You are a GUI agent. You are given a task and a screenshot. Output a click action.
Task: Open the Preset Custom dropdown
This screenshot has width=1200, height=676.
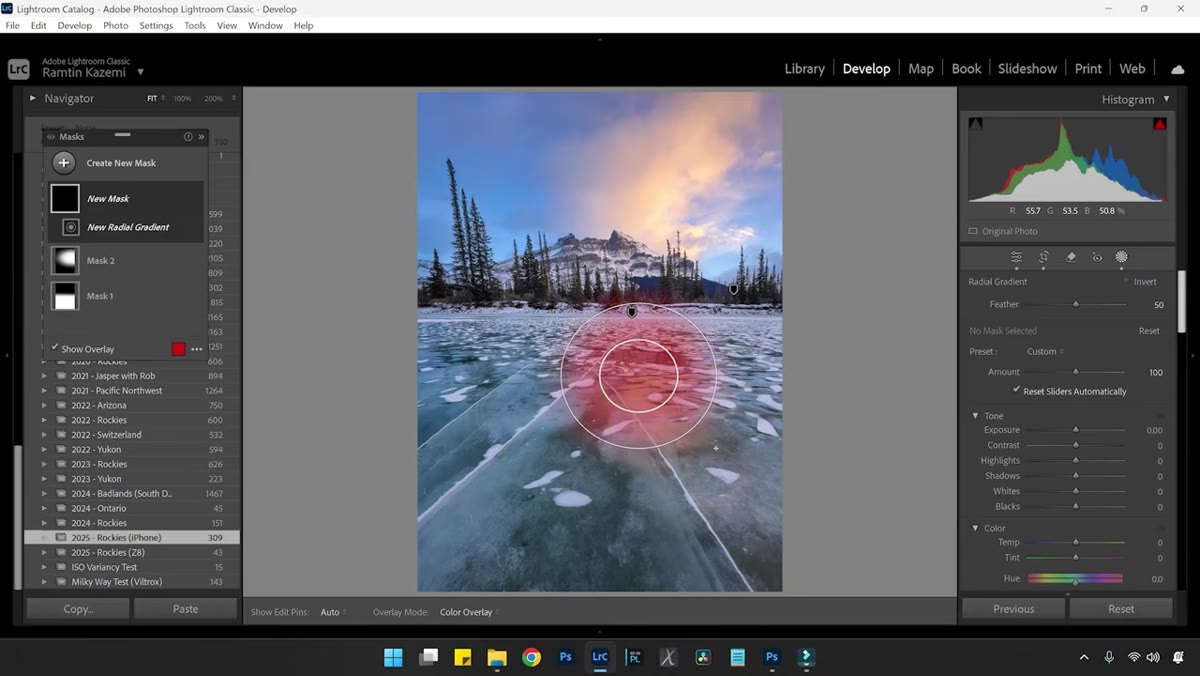[1045, 352]
